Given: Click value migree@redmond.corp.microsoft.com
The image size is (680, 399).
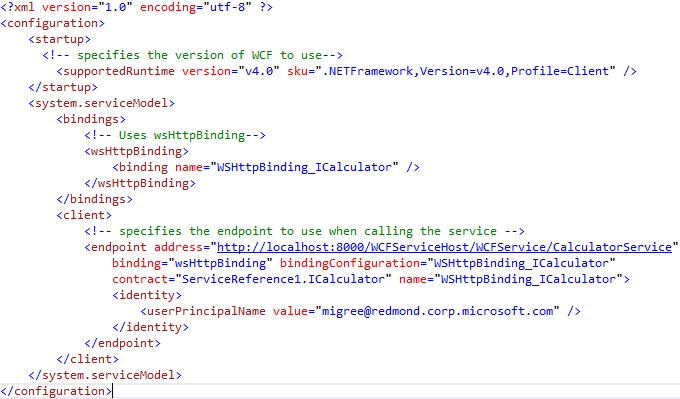Looking at the screenshot, I should pyautogui.click(x=438, y=311).
